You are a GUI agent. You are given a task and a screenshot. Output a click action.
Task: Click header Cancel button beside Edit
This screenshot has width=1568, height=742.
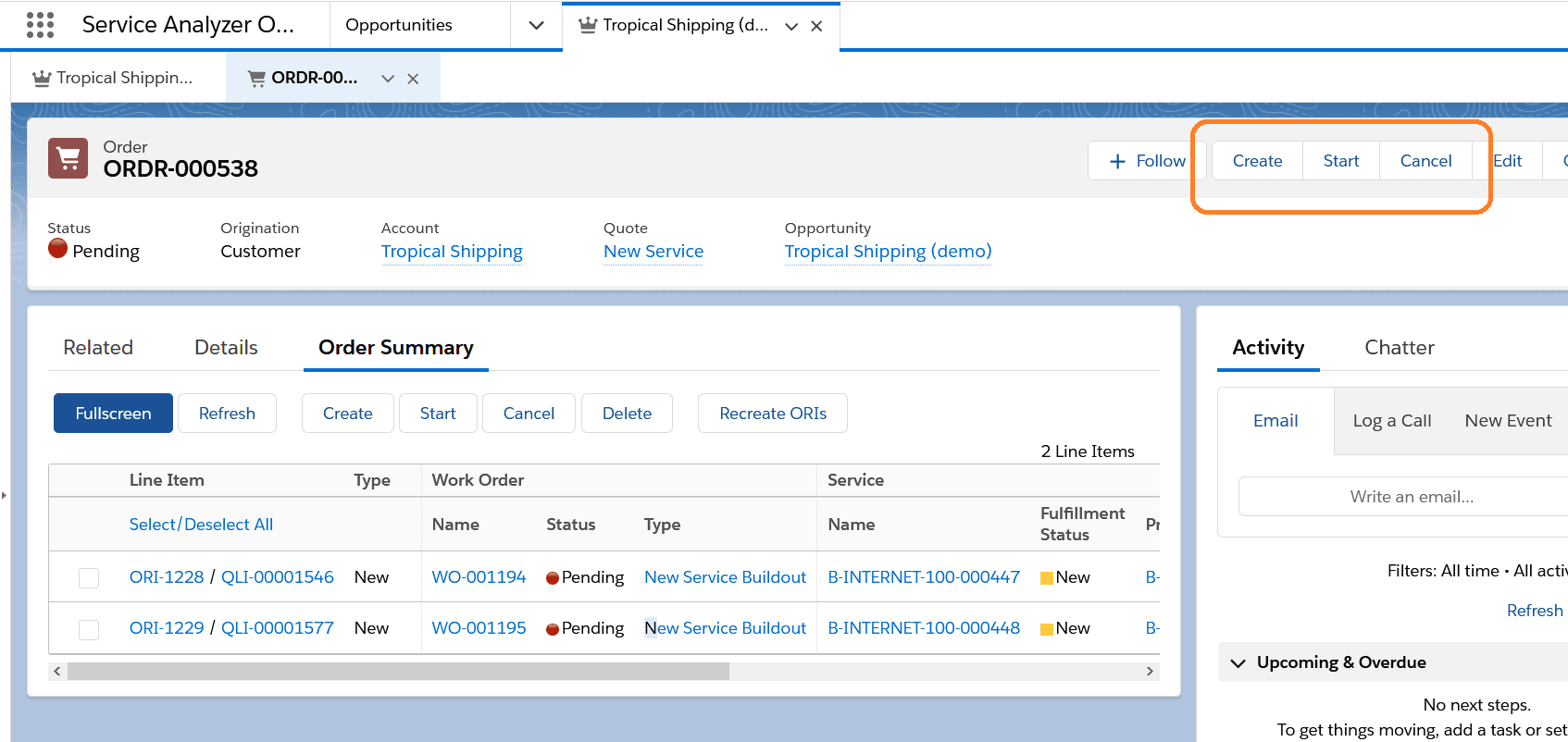pos(1425,161)
